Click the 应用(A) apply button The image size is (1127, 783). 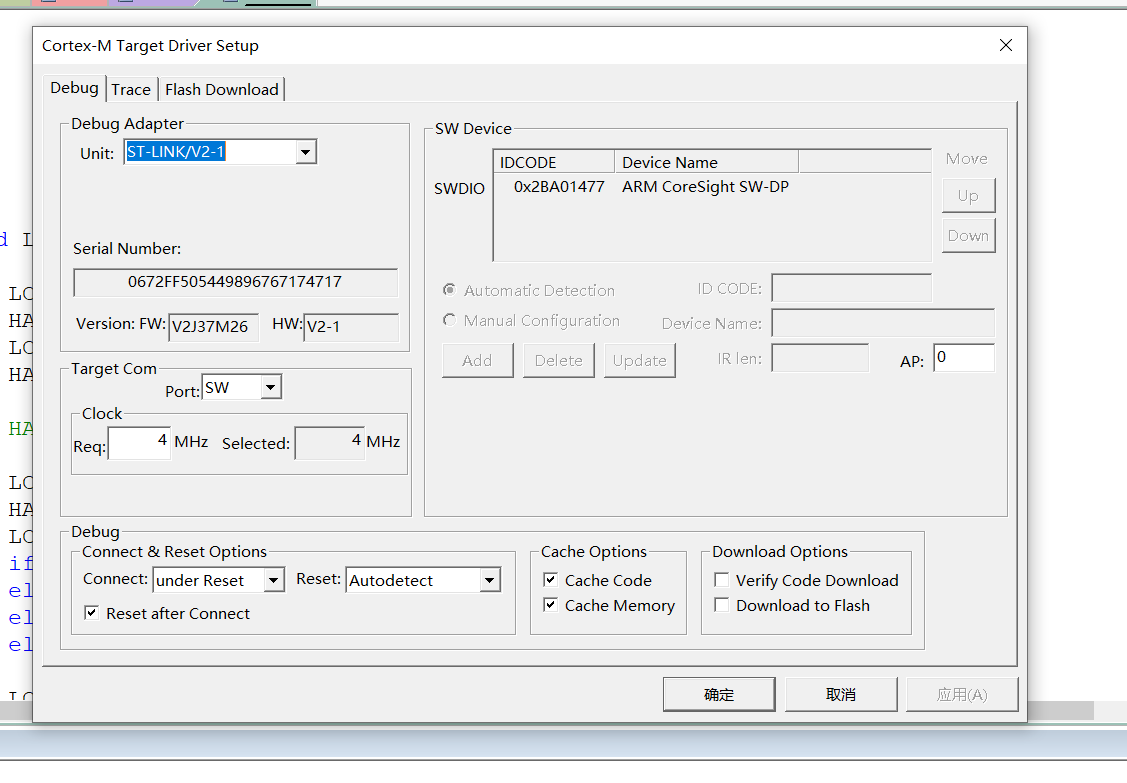(962, 695)
